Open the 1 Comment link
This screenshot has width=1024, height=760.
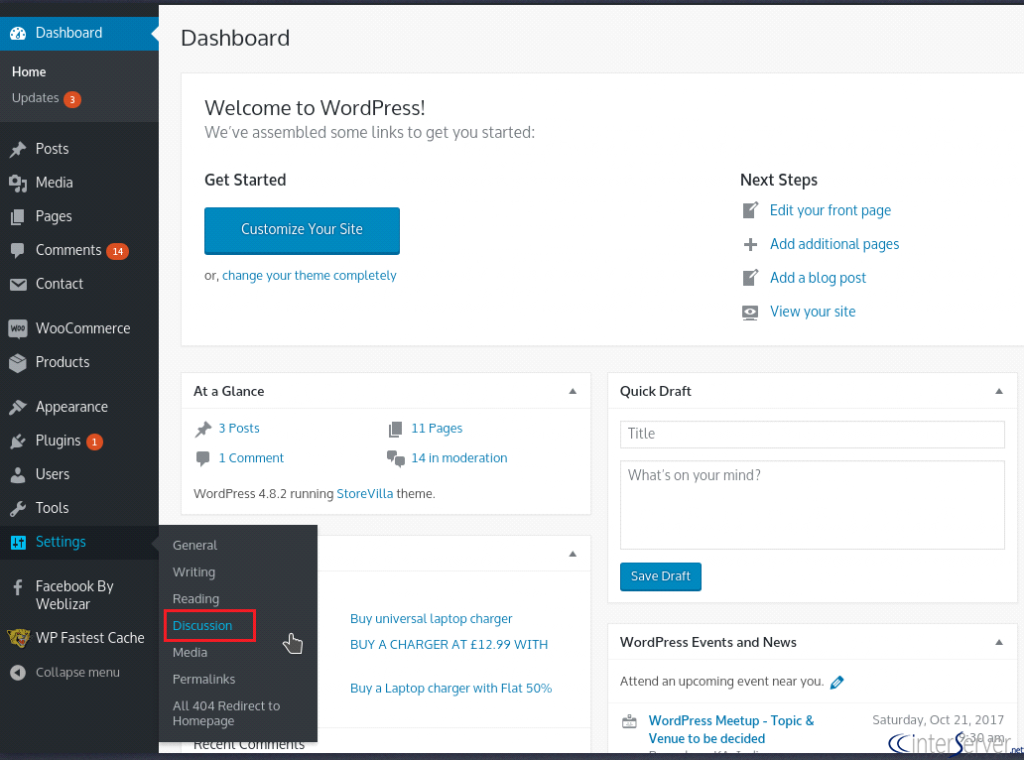251,458
